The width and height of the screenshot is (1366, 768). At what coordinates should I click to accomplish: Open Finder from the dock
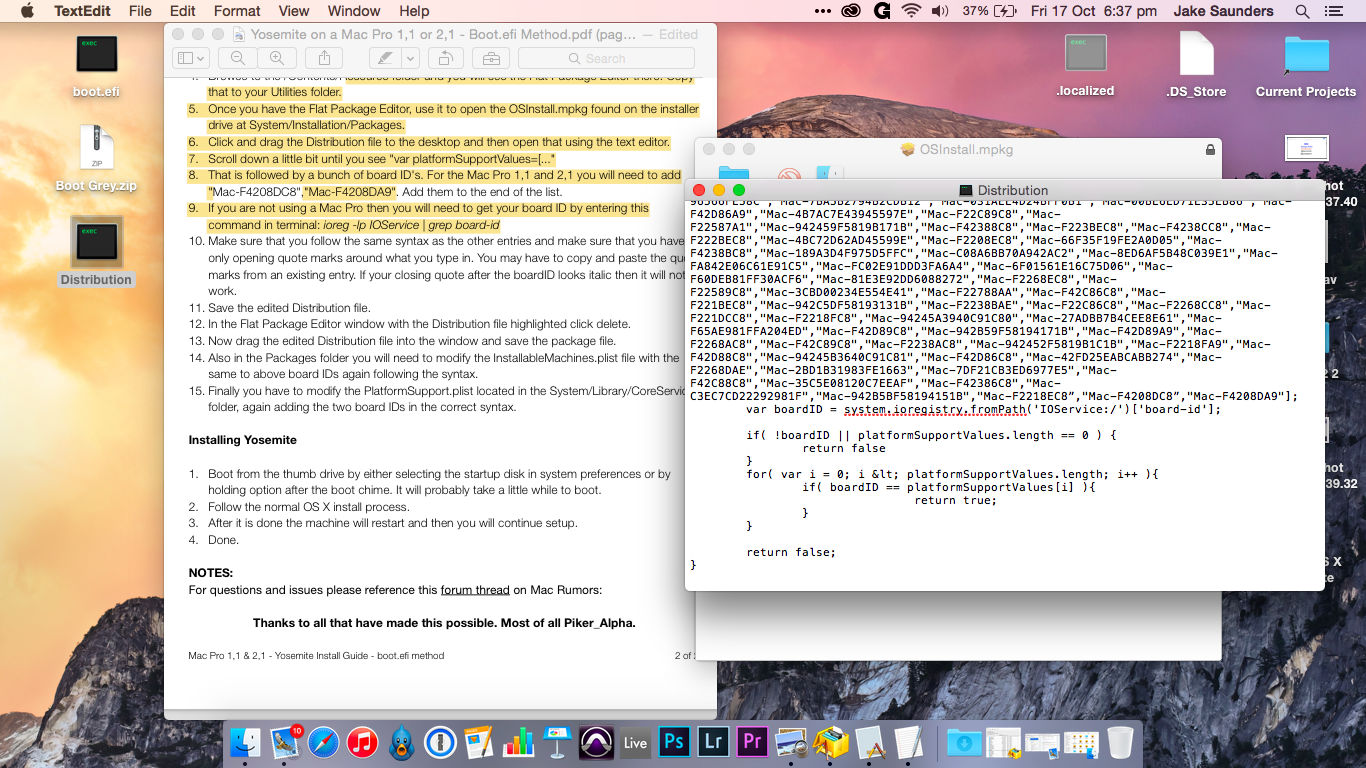245,742
